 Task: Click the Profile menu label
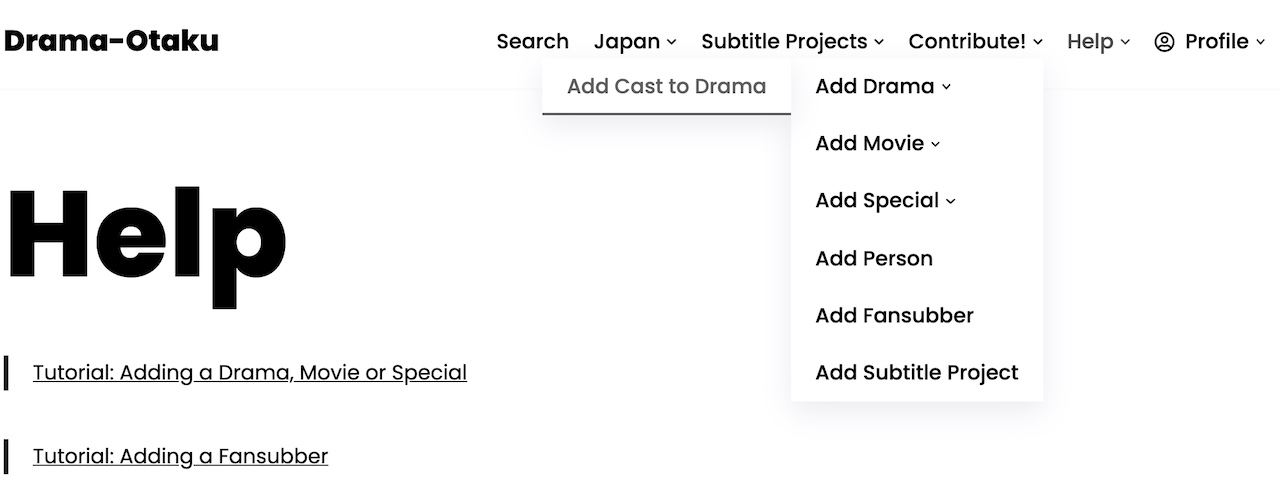click(1217, 41)
